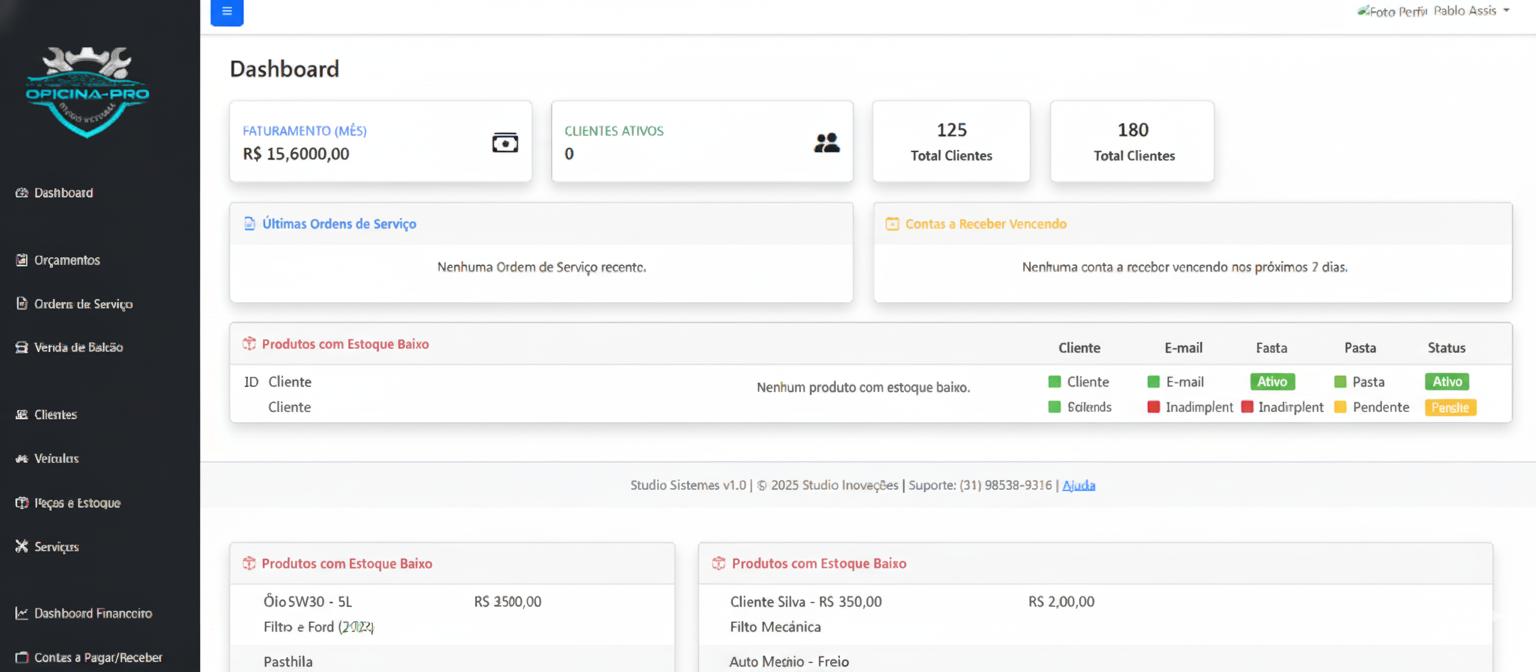Open Contas a Pagar/Receber in the sidebar
The height and width of the screenshot is (672, 1536).
tap(89, 658)
